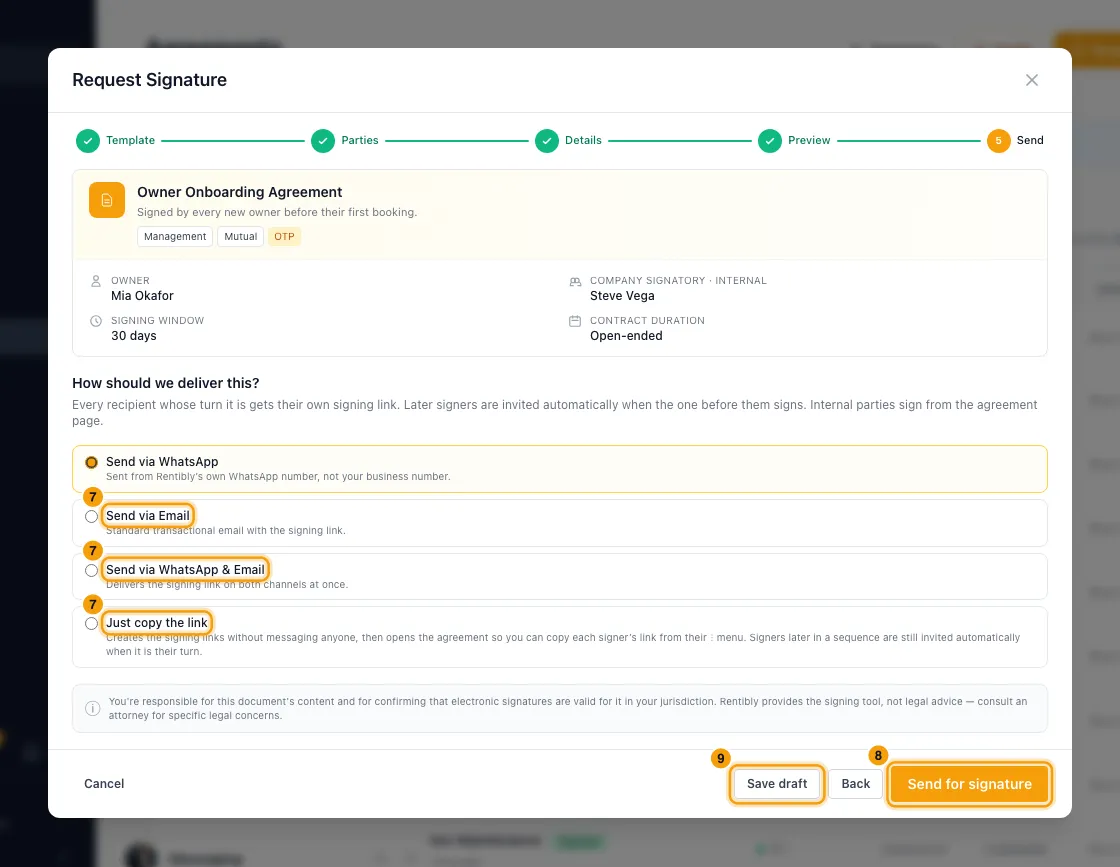Viewport: 1120px width, 867px height.
Task: Click the Save draft button
Action: click(x=776, y=783)
